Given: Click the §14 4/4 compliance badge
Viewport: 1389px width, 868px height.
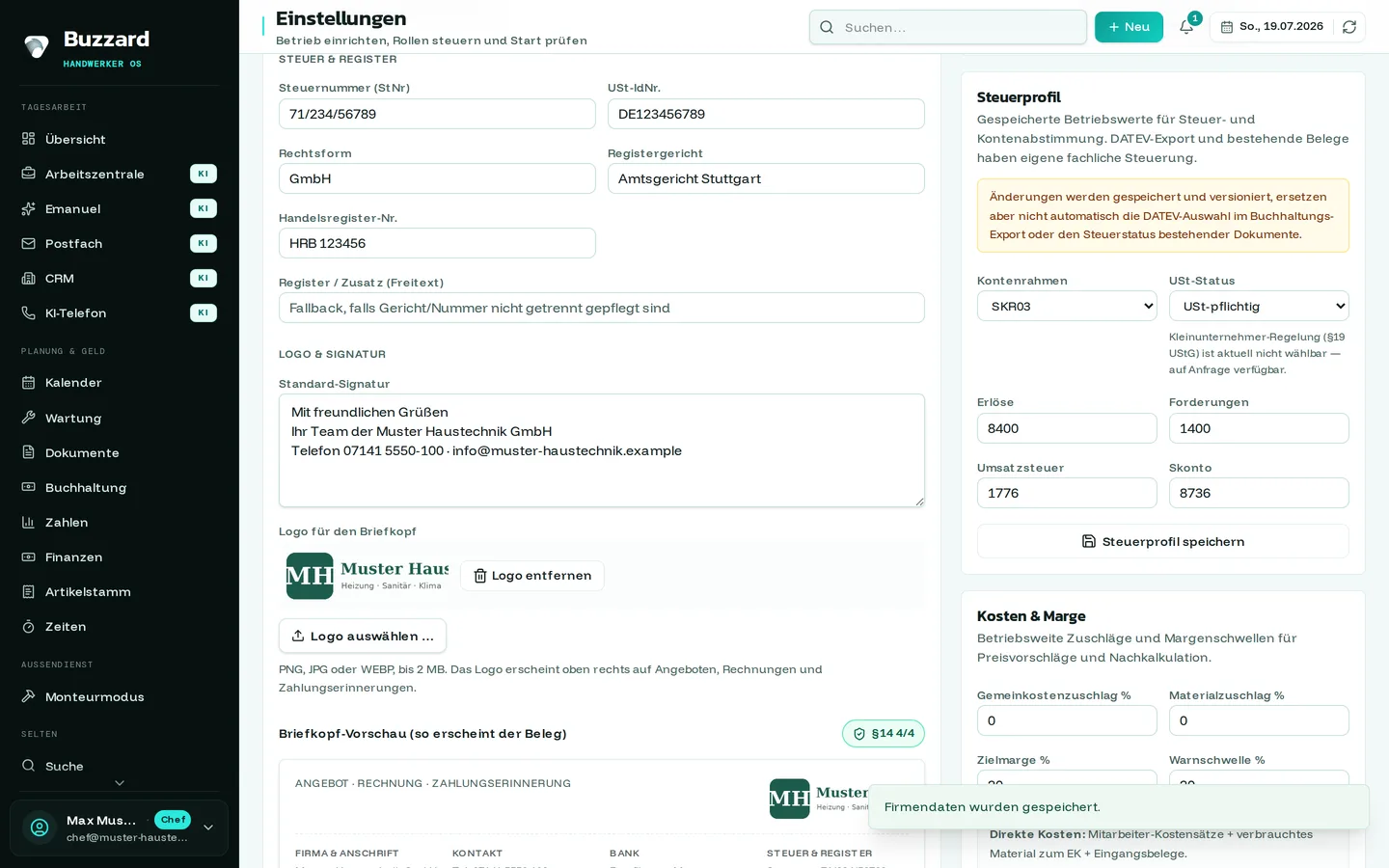Looking at the screenshot, I should [x=884, y=733].
